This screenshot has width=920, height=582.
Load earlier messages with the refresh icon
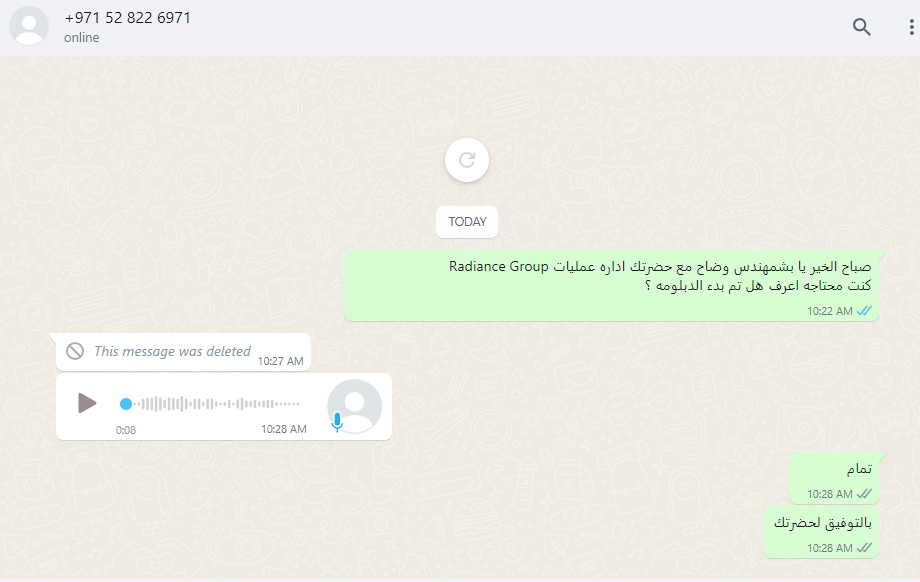coord(467,160)
